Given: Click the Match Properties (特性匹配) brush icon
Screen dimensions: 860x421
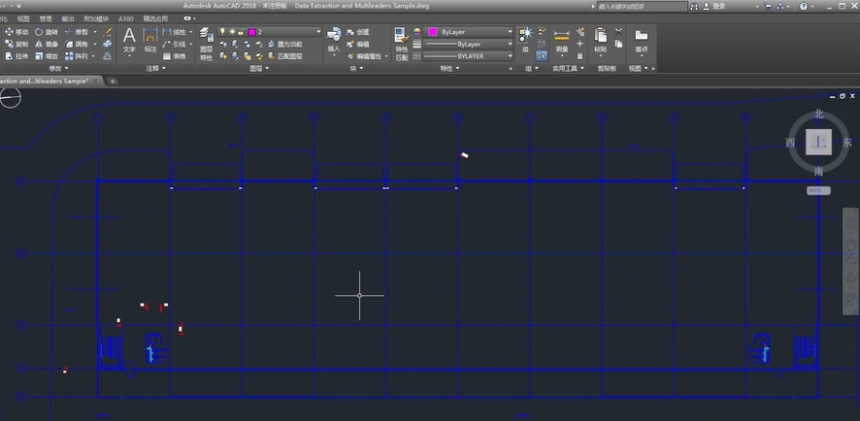Looking at the screenshot, I should (x=401, y=44).
